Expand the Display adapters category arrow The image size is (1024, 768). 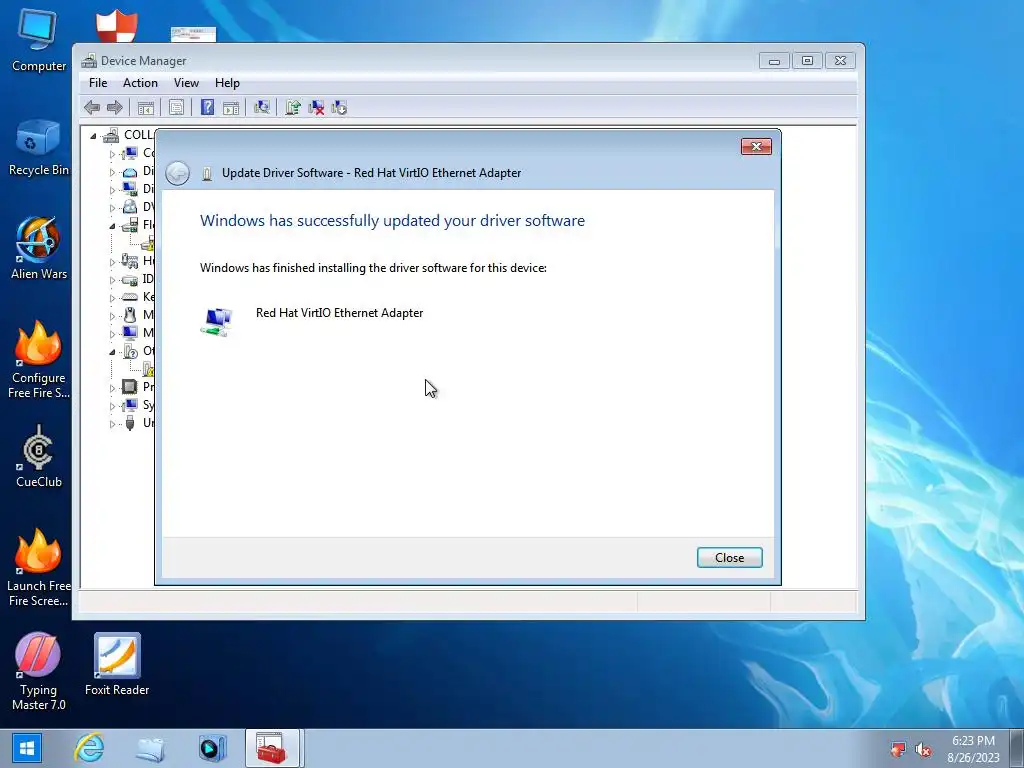pyautogui.click(x=112, y=190)
